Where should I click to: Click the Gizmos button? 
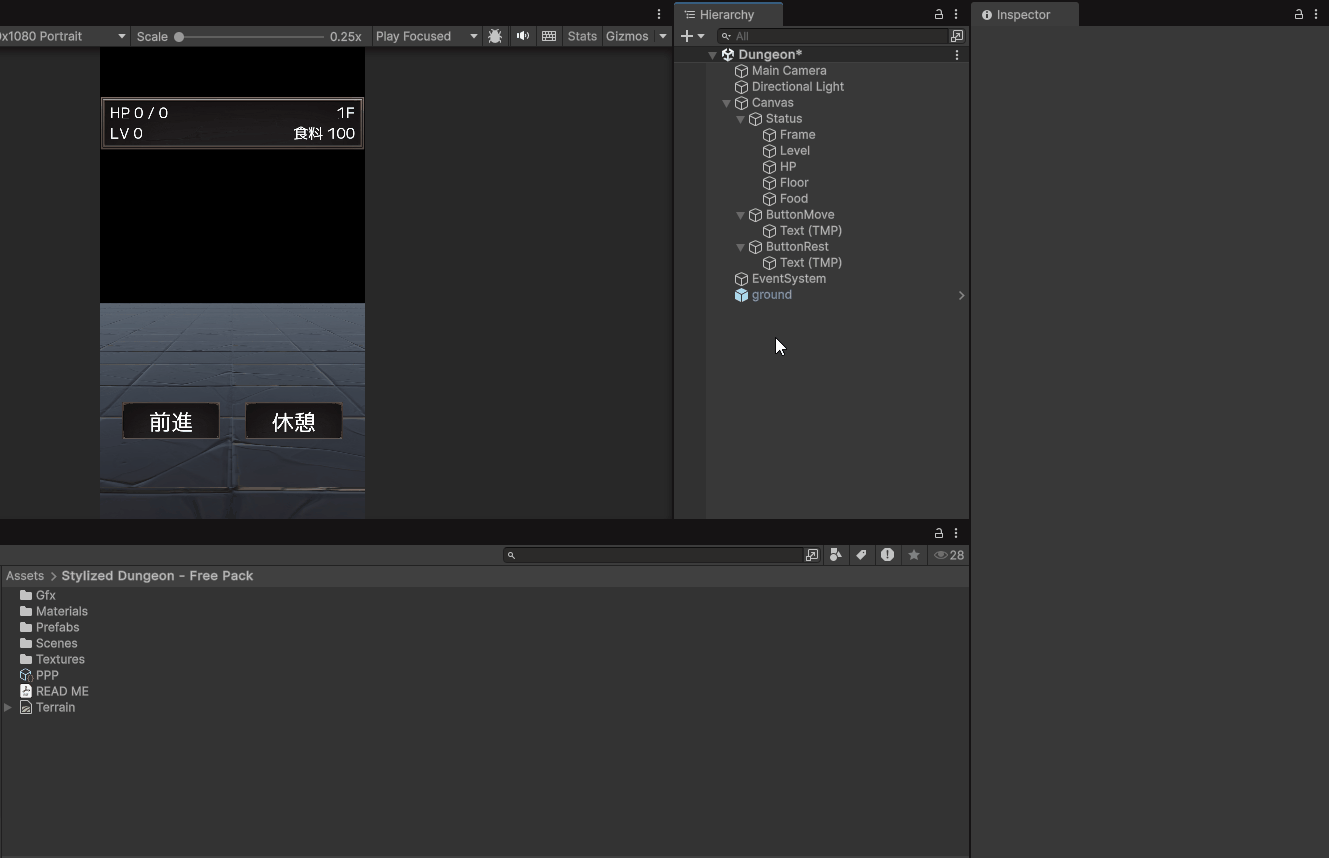tap(627, 36)
